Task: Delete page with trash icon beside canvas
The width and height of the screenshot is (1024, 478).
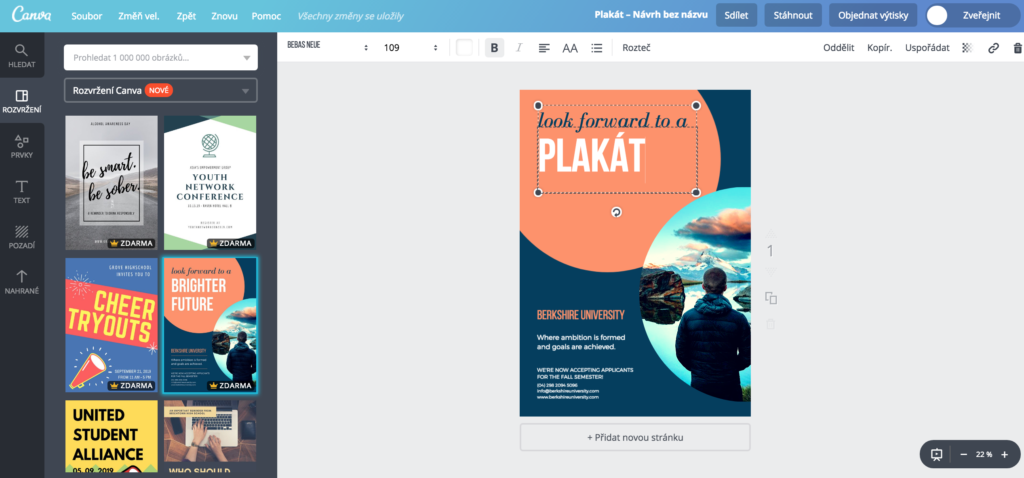Action: point(771,324)
